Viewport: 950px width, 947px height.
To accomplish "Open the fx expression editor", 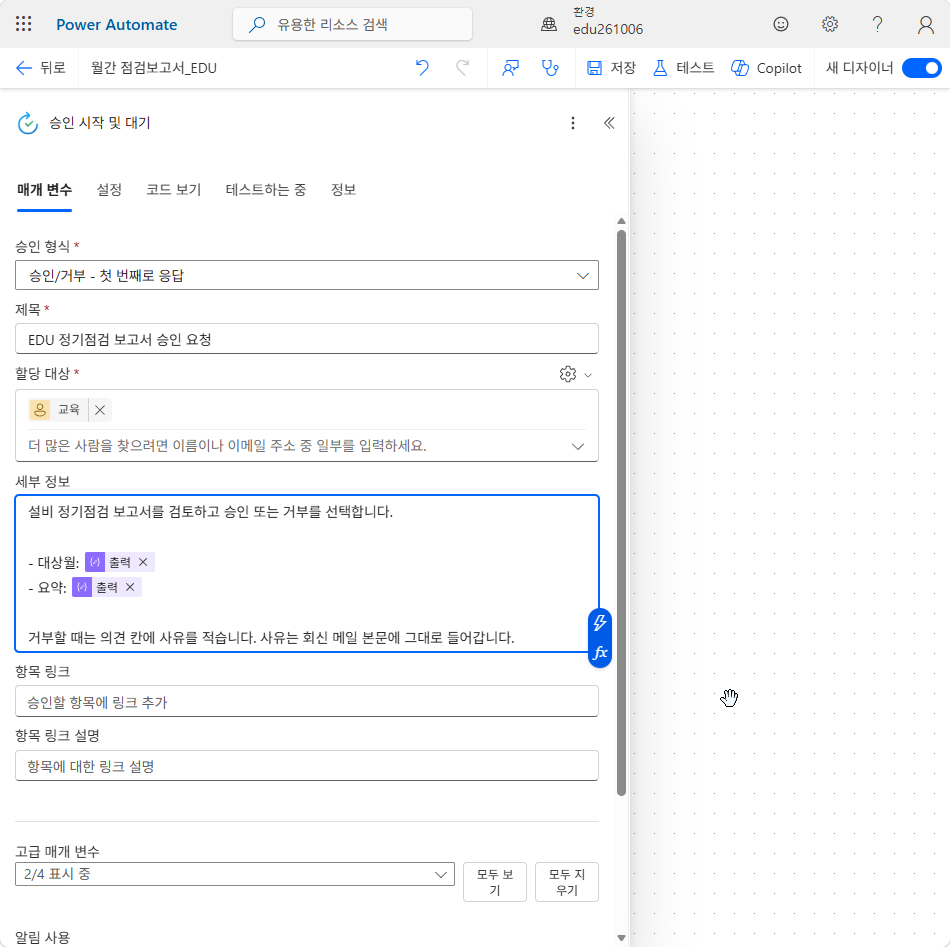I will [x=599, y=653].
